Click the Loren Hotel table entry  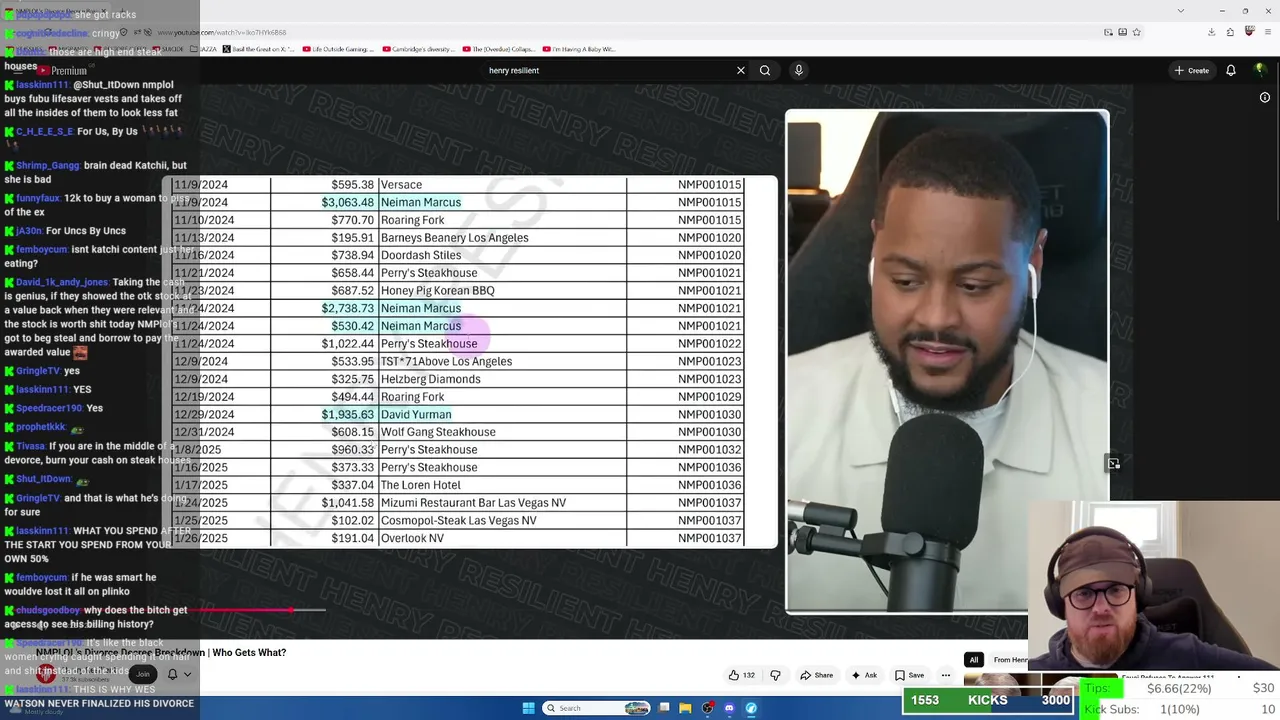pyautogui.click(x=420, y=485)
